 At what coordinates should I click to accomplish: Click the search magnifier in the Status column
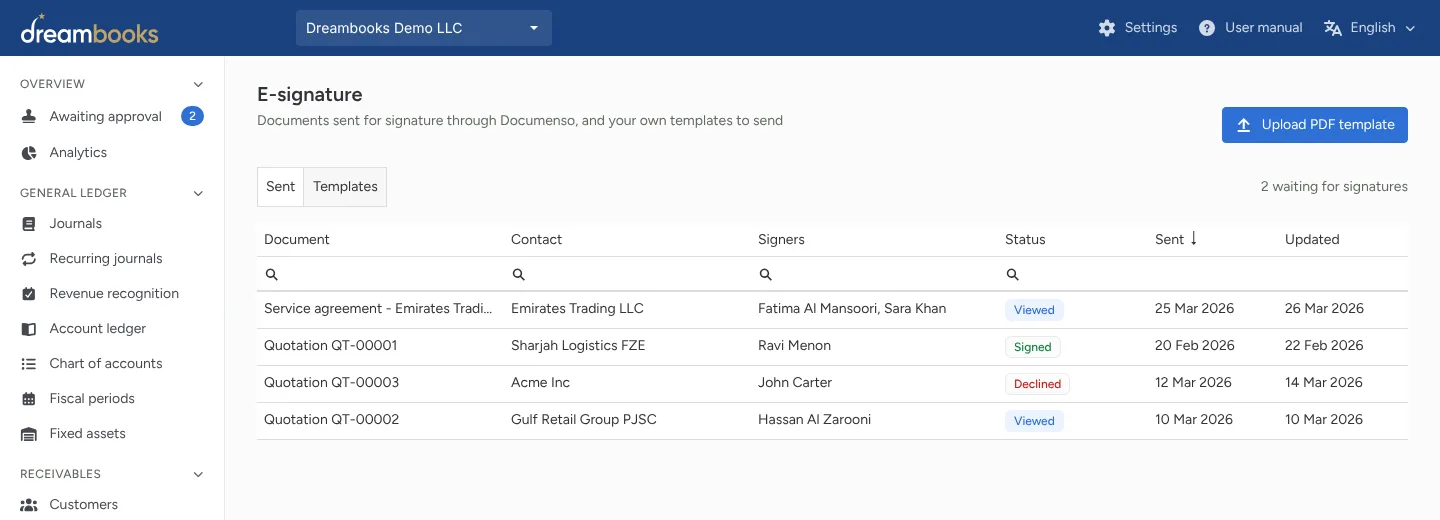[x=1012, y=274]
